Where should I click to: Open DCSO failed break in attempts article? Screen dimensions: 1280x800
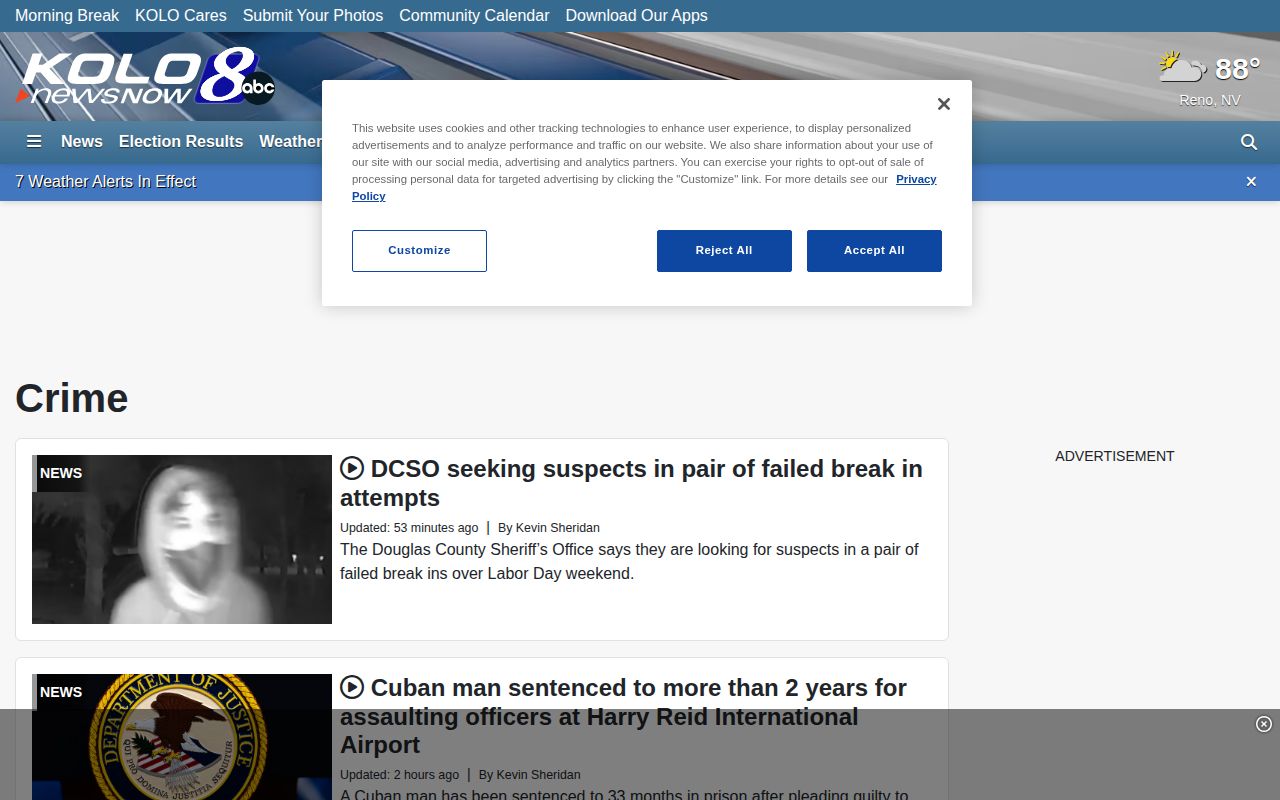(631, 483)
